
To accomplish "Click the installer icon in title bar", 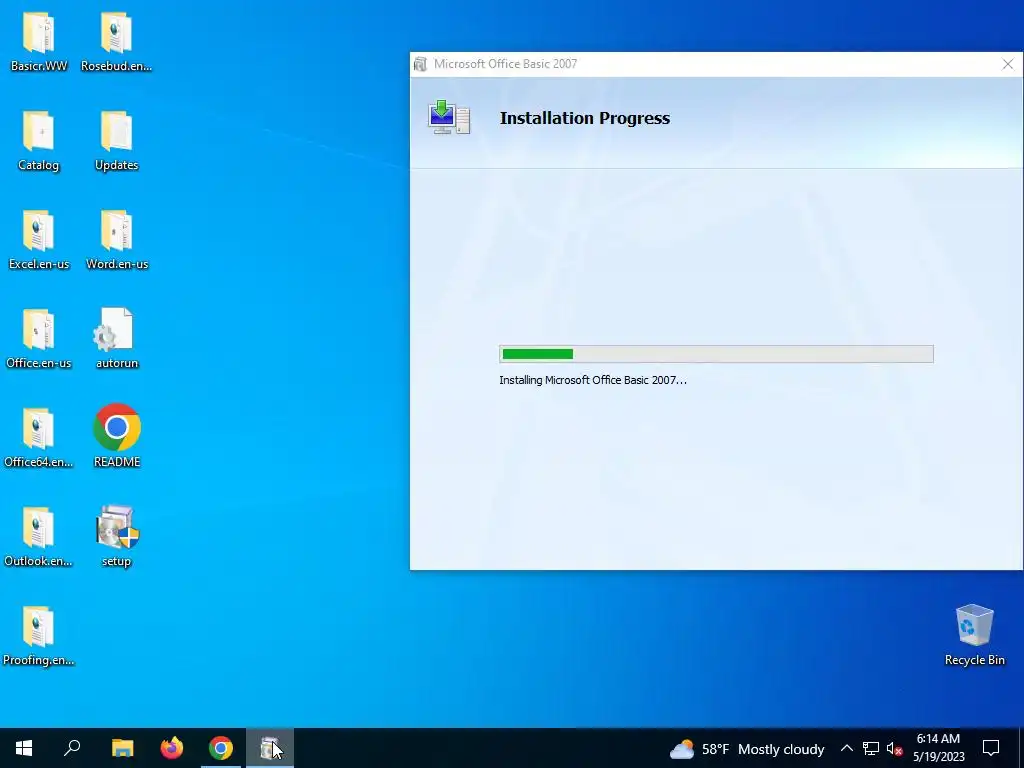I will coord(421,64).
